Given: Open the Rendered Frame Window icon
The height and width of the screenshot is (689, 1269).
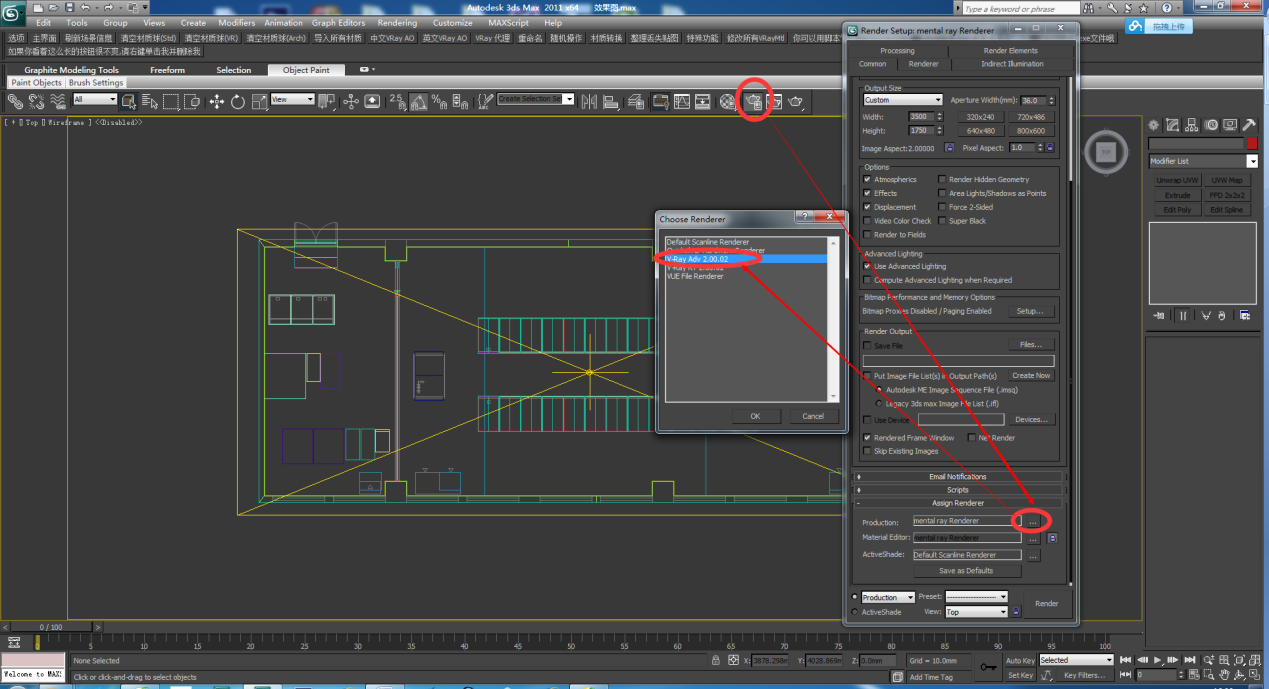Looking at the screenshot, I should (773, 101).
